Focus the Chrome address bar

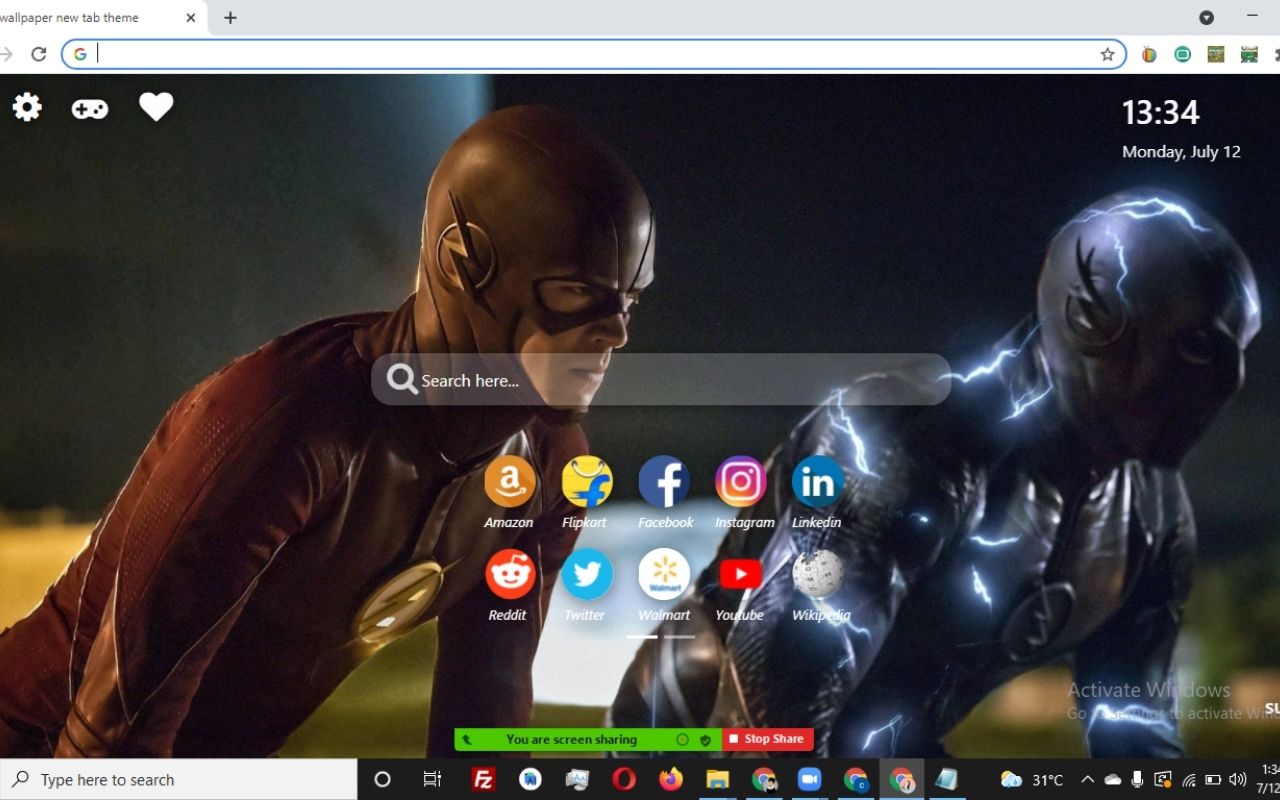coord(594,54)
